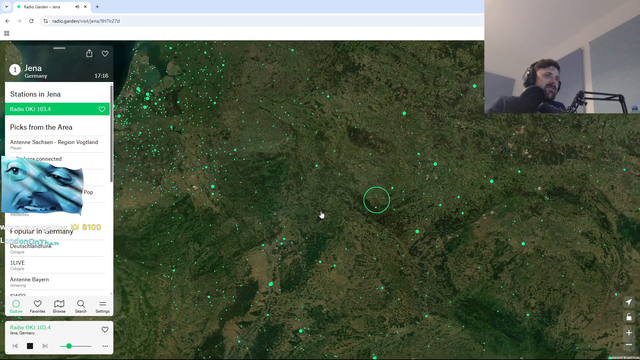Image resolution: width=640 pixels, height=360 pixels.
Task: Go back in the browser
Action: (x=7, y=21)
